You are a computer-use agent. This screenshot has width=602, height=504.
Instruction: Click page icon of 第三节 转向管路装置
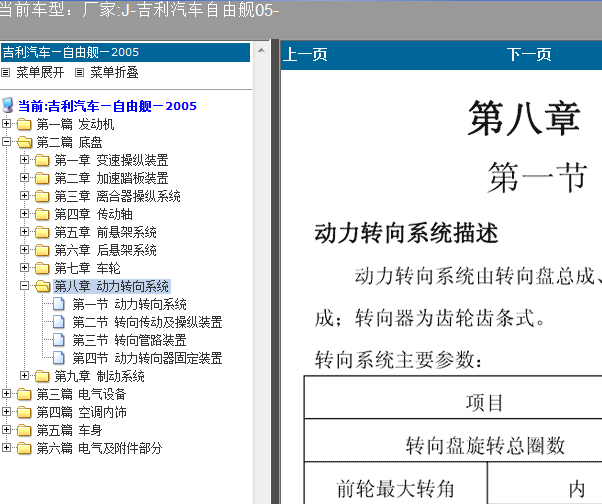pyautogui.click(x=59, y=340)
